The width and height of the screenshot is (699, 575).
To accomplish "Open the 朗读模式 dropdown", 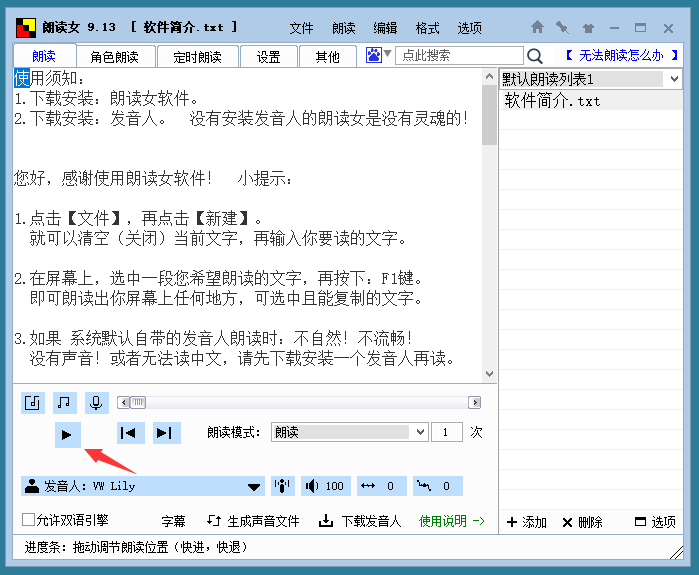I will click(x=350, y=432).
